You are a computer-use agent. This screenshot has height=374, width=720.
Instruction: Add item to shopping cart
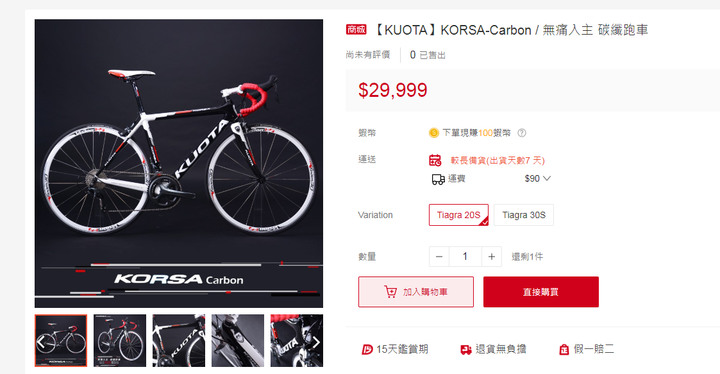point(416,292)
